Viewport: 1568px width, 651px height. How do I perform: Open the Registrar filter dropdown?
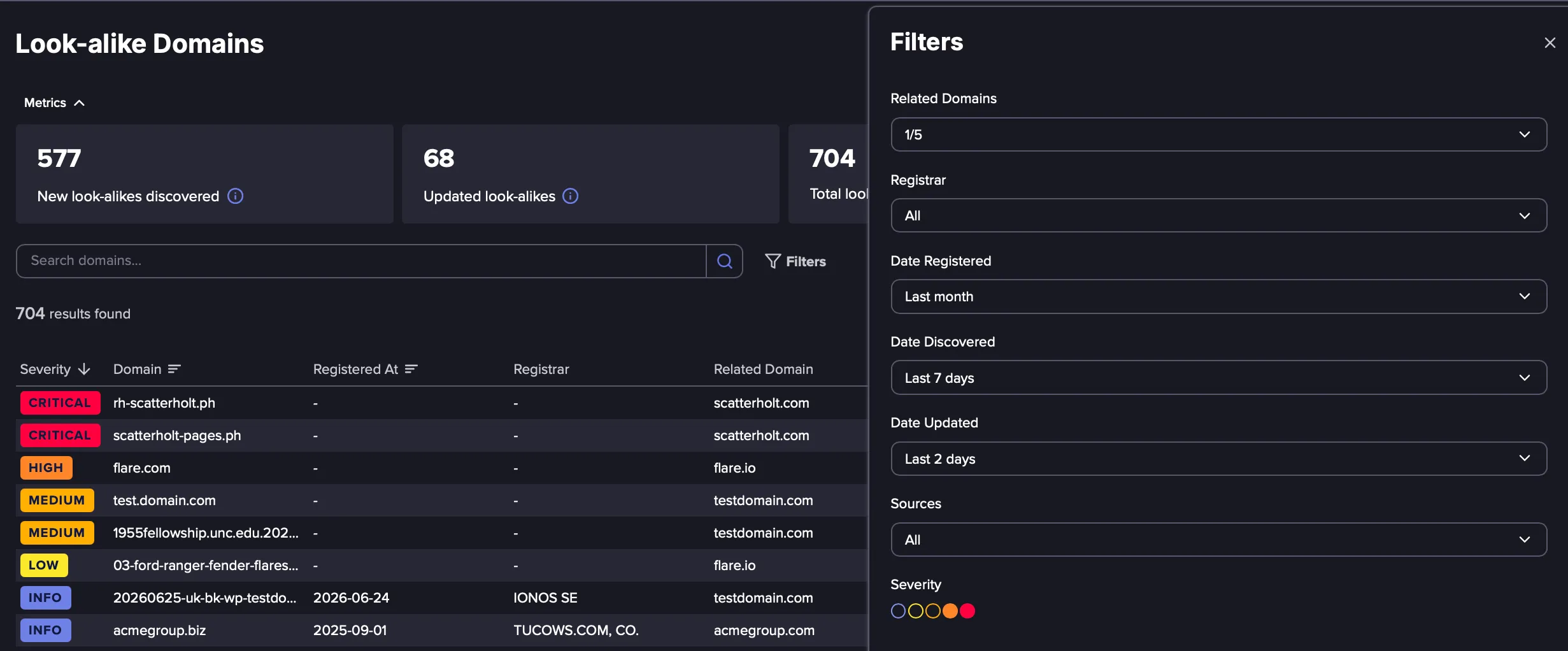tap(1218, 215)
